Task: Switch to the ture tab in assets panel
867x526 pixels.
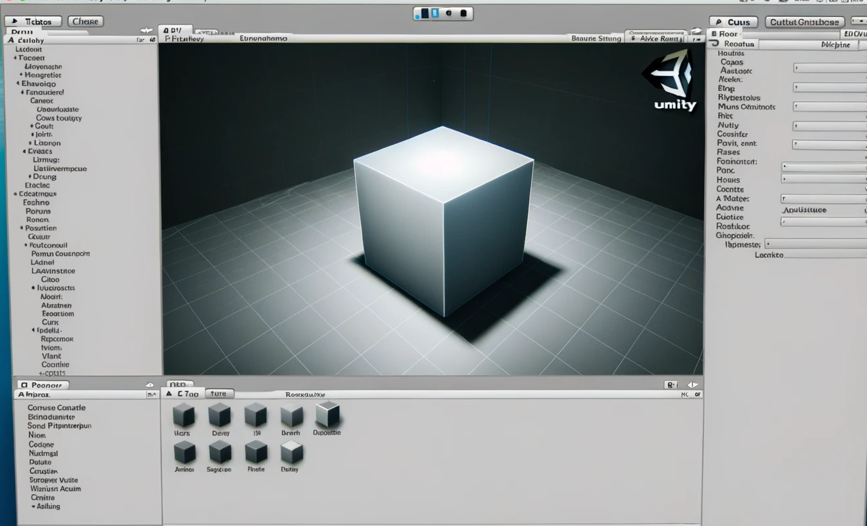Action: point(219,394)
